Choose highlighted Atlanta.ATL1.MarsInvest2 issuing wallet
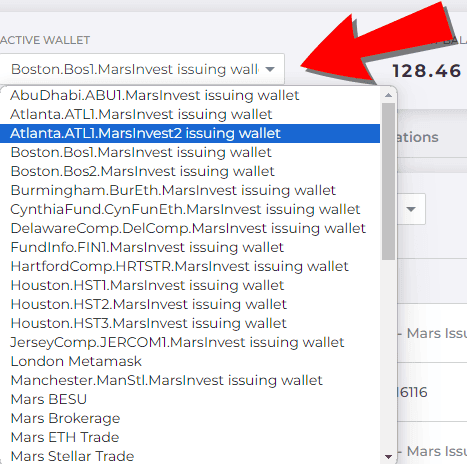Screen dimensions: 467x464 coord(190,133)
